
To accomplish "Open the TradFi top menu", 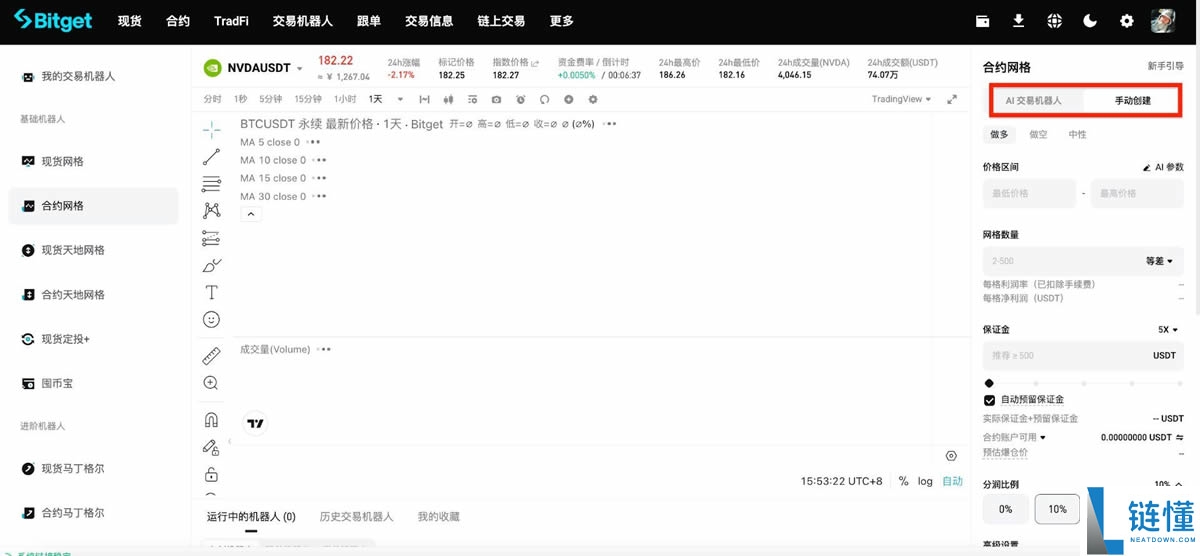I will click(x=231, y=21).
